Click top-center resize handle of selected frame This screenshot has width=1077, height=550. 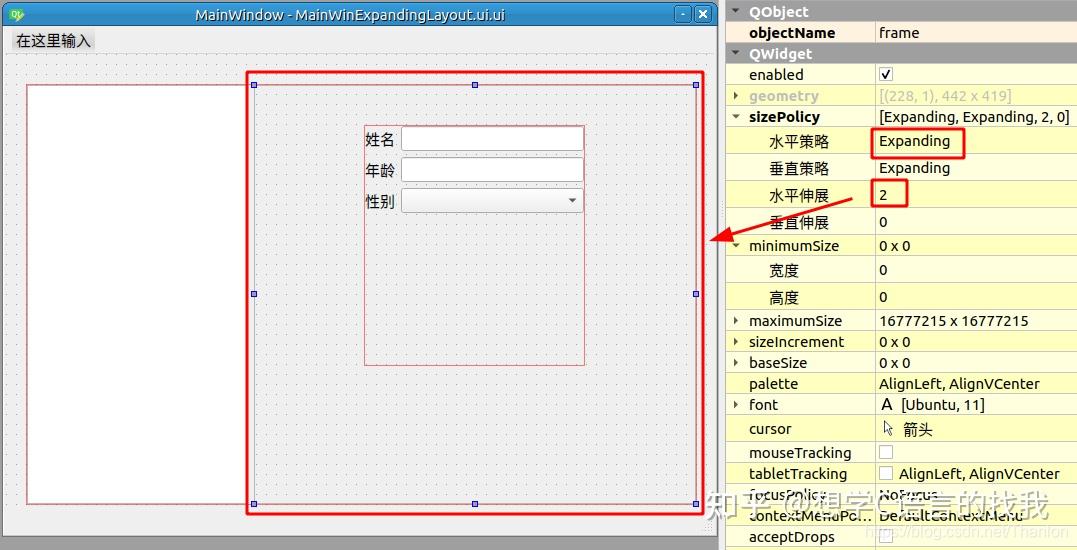475,85
